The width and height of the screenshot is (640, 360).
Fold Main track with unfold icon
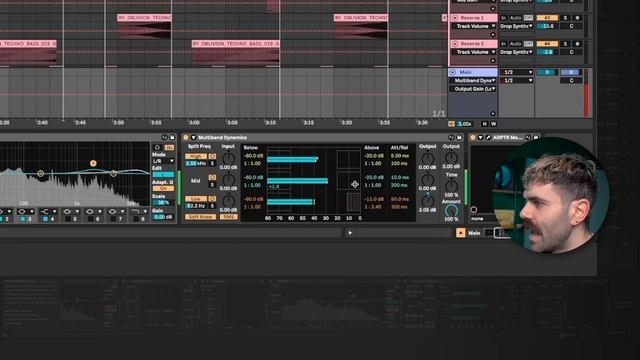click(452, 72)
